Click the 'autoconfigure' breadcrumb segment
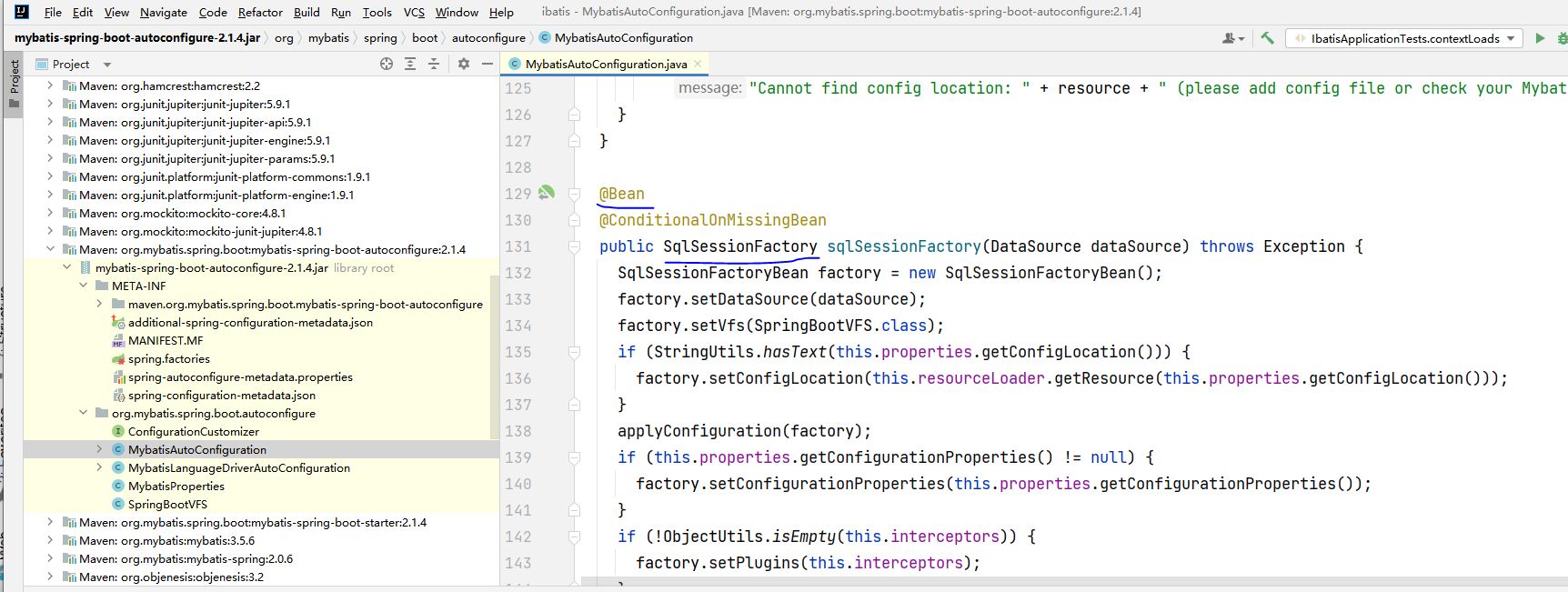Screen dimensions: 1568x592 pyautogui.click(x=488, y=37)
